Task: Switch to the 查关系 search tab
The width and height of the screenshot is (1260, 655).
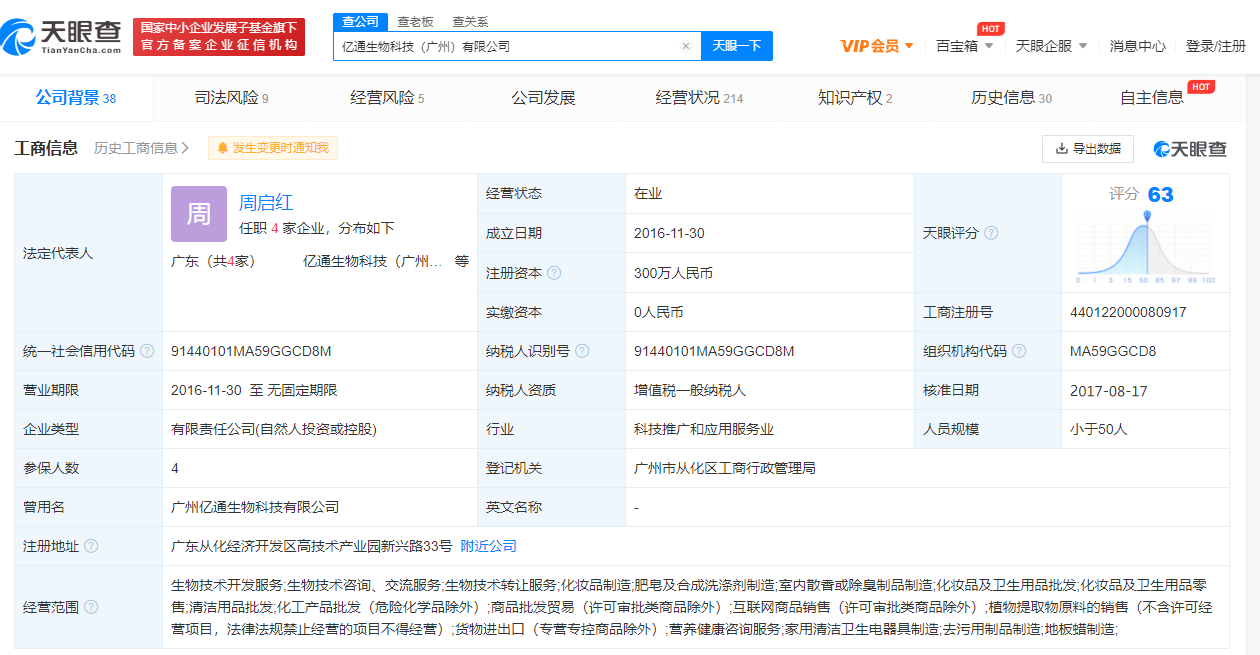Action: (x=470, y=21)
